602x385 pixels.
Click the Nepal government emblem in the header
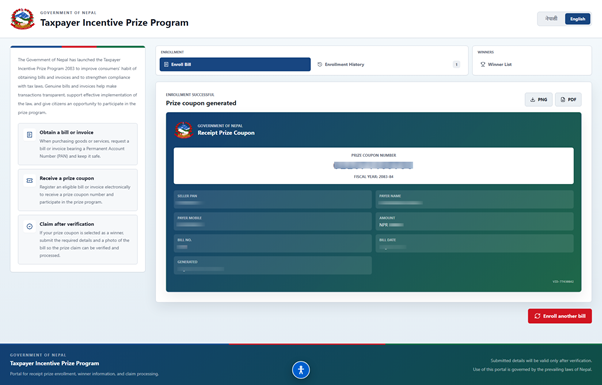click(x=23, y=19)
